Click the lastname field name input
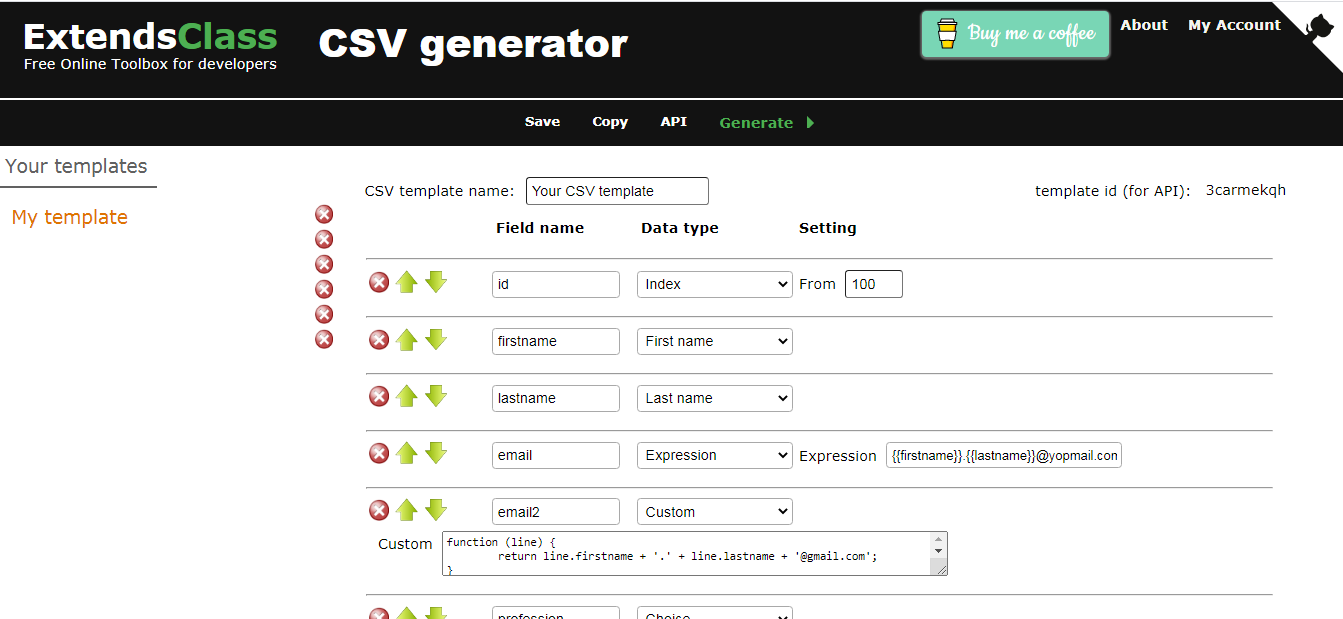This screenshot has width=1343, height=619. [x=556, y=398]
